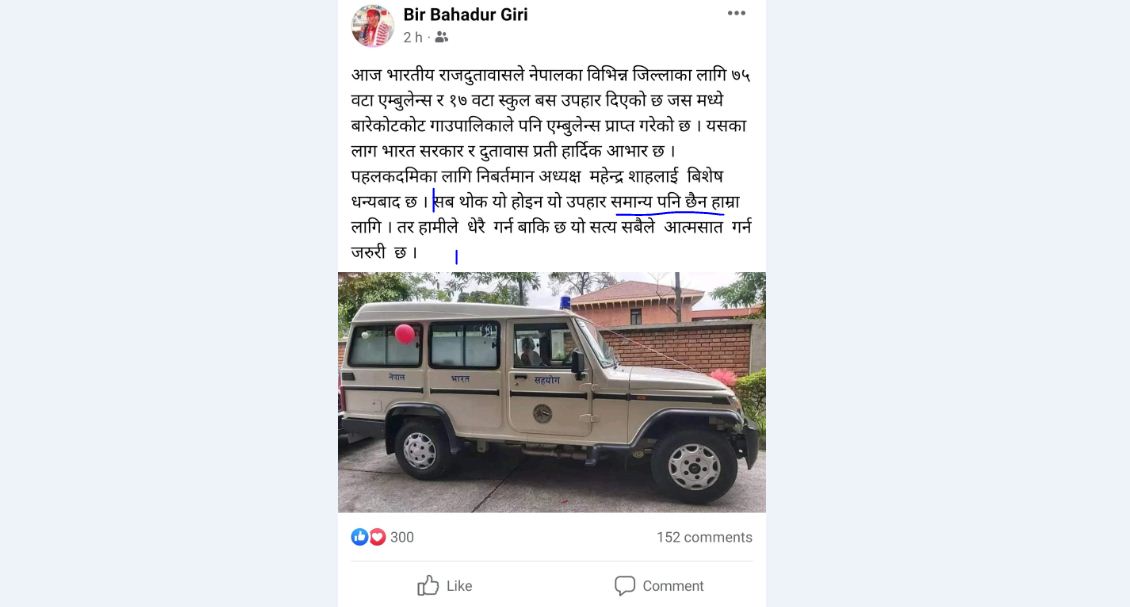Click the thumbs-up outline Like icon
The image size is (1130, 607).
pyautogui.click(x=428, y=585)
